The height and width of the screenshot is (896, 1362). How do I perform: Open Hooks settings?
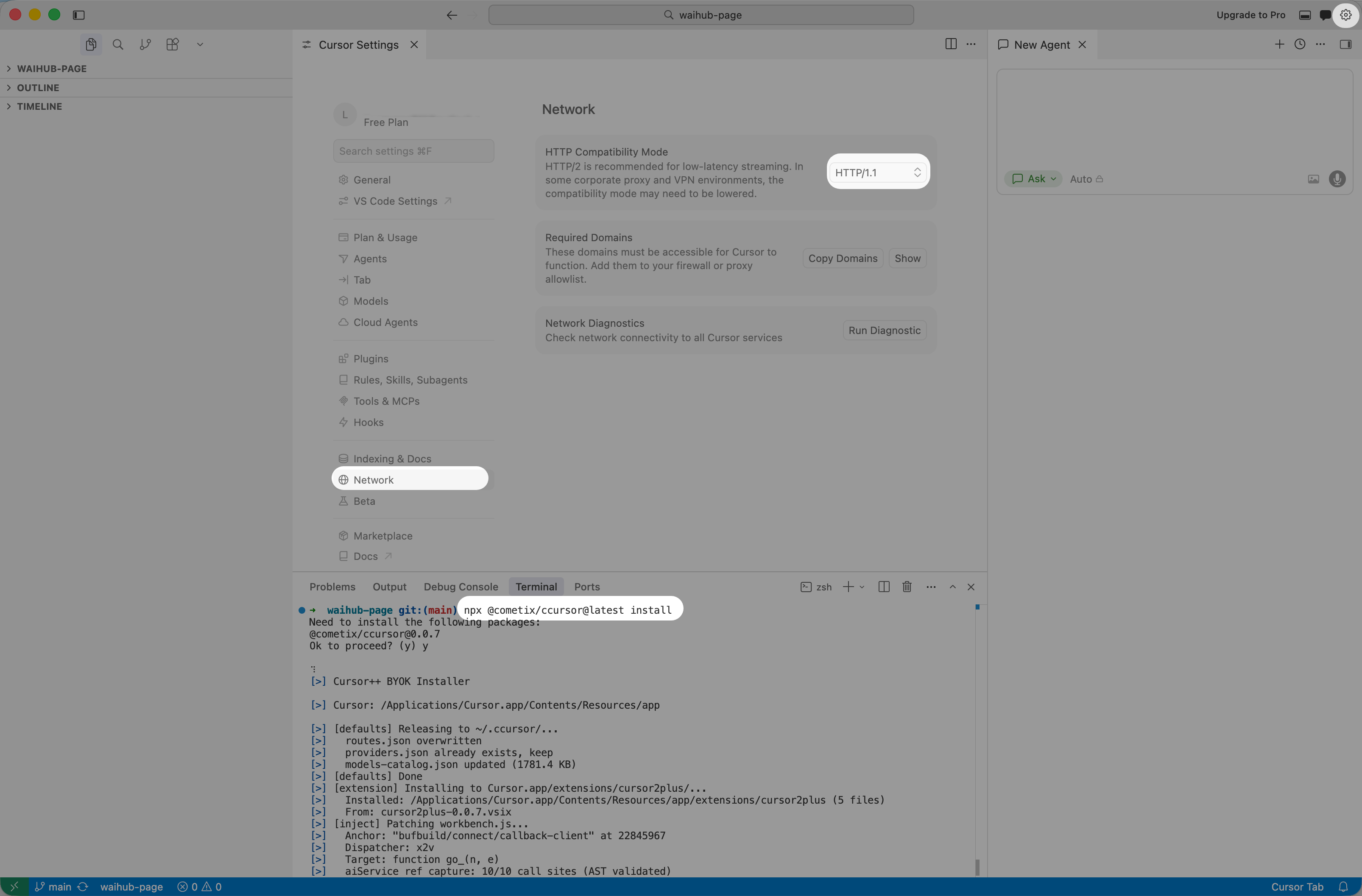pyautogui.click(x=413, y=422)
